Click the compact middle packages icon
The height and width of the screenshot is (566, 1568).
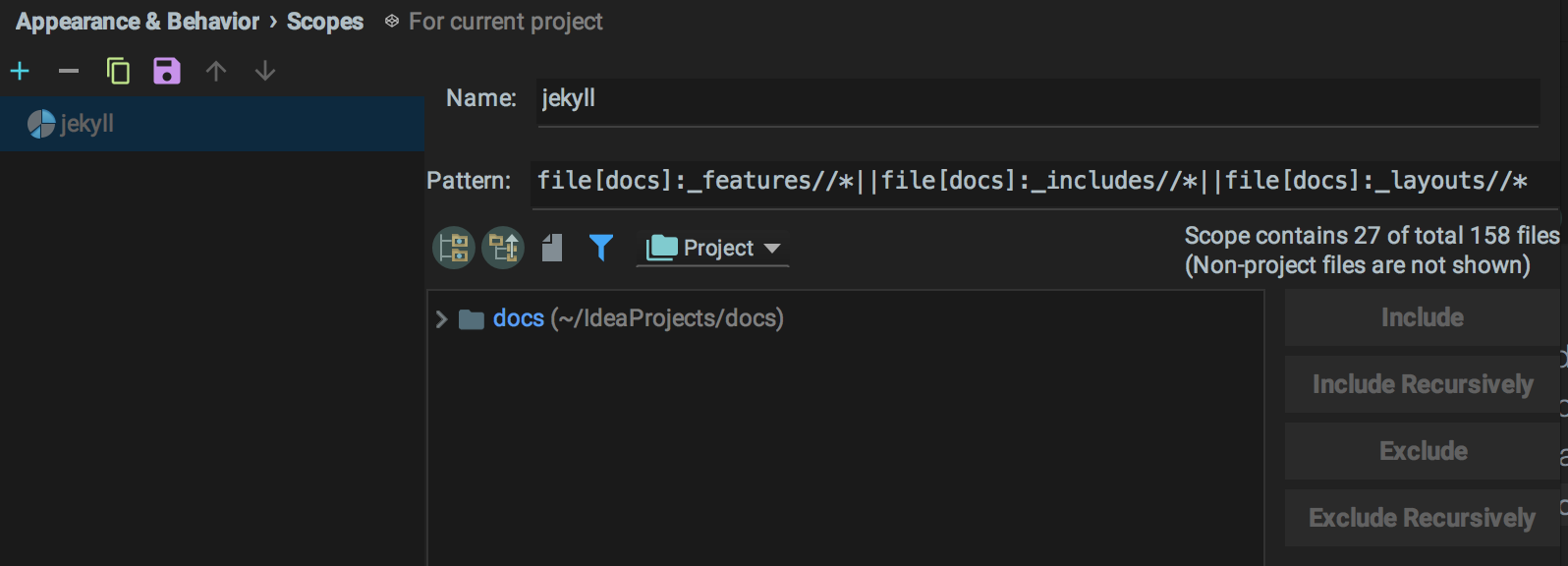point(503,247)
